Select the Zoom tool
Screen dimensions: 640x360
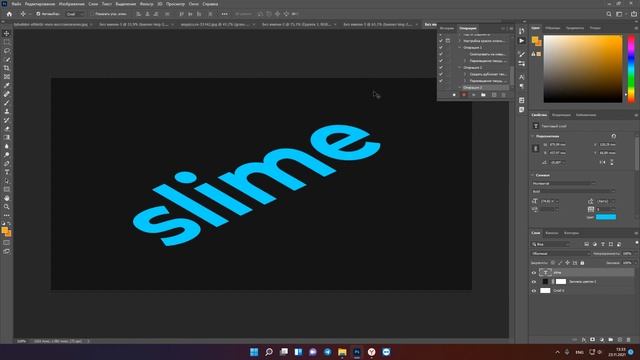click(7, 207)
